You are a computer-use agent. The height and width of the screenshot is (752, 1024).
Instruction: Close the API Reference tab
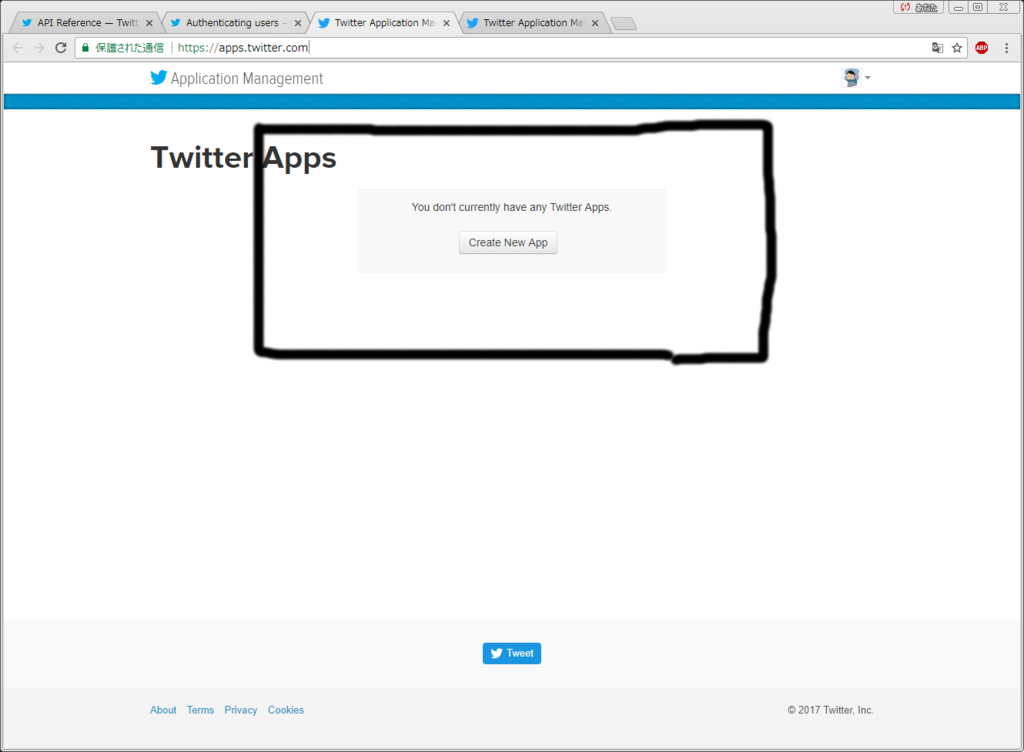pos(149,23)
